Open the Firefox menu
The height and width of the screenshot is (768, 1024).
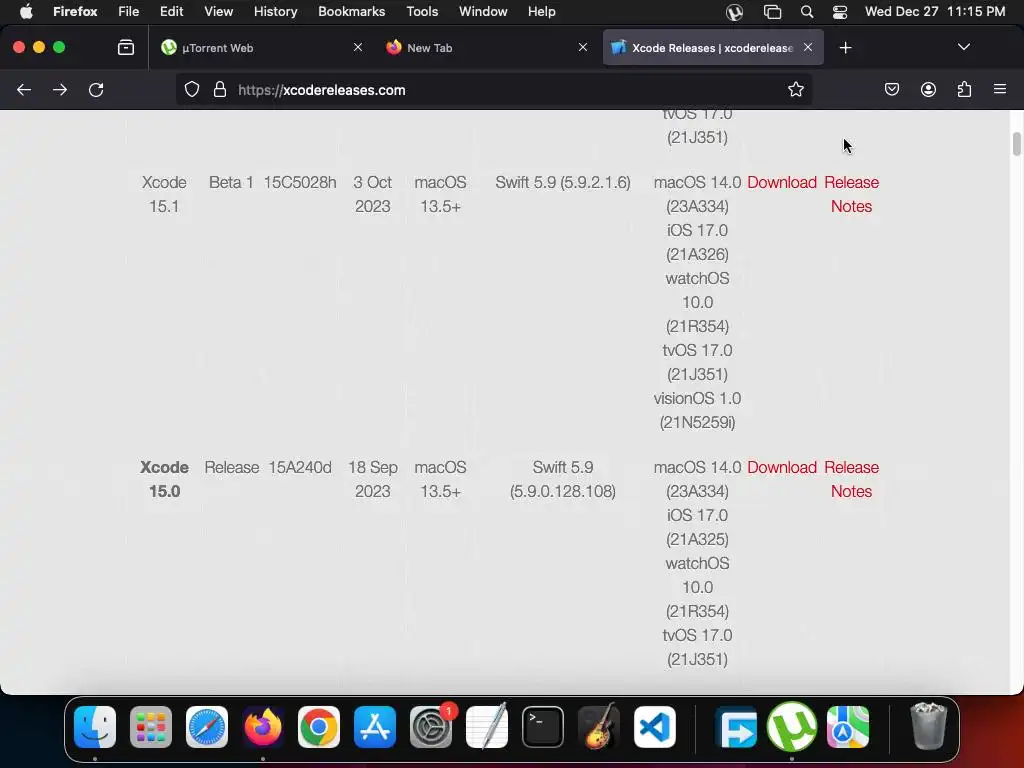click(x=75, y=12)
